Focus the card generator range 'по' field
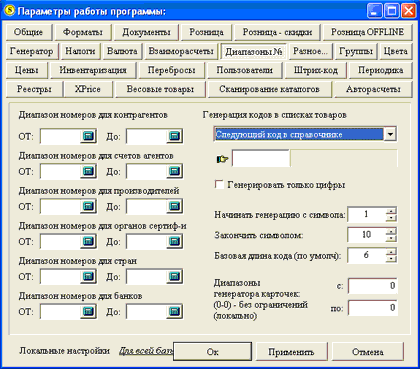Image resolution: width=420 pixels, height=369 pixels. pos(372,307)
